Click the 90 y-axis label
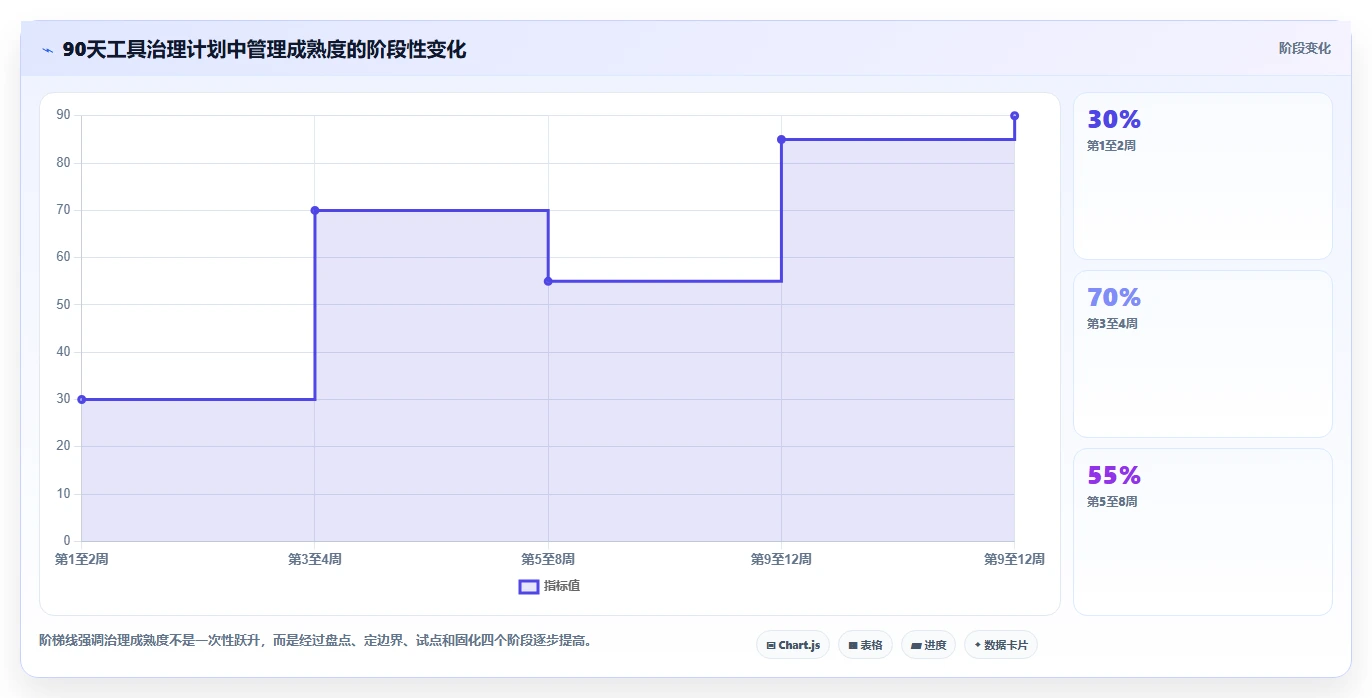Image resolution: width=1372 pixels, height=698 pixels. (x=63, y=115)
